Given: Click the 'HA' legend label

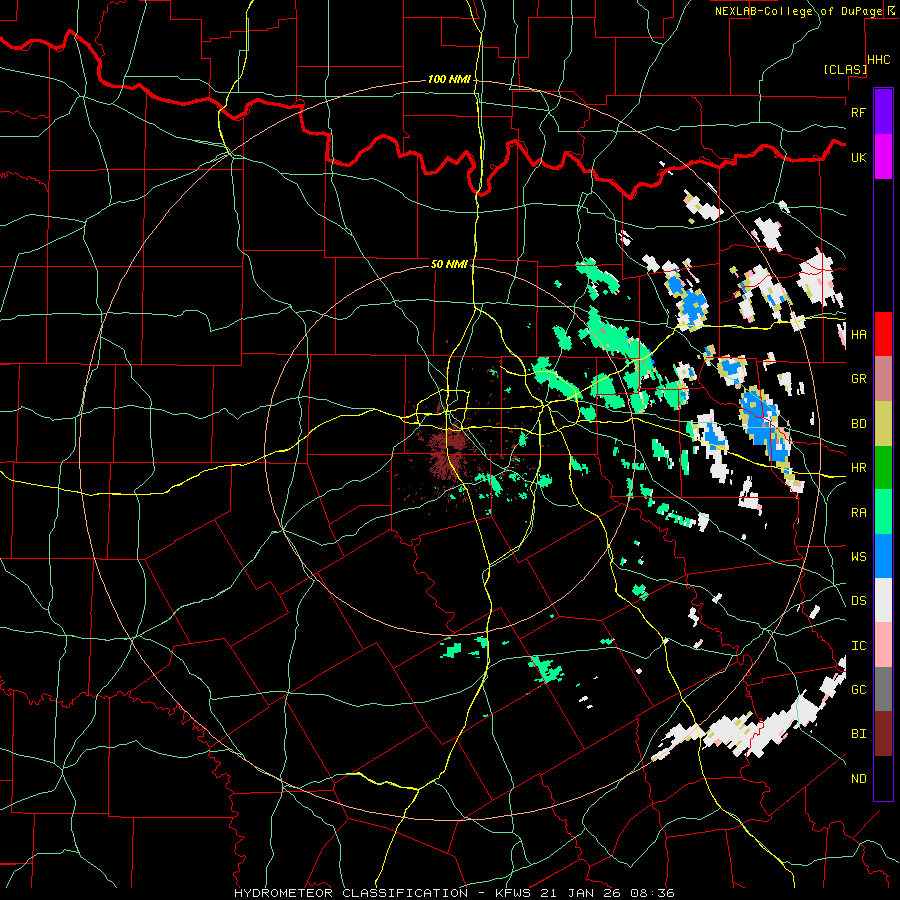Looking at the screenshot, I should coord(858,335).
